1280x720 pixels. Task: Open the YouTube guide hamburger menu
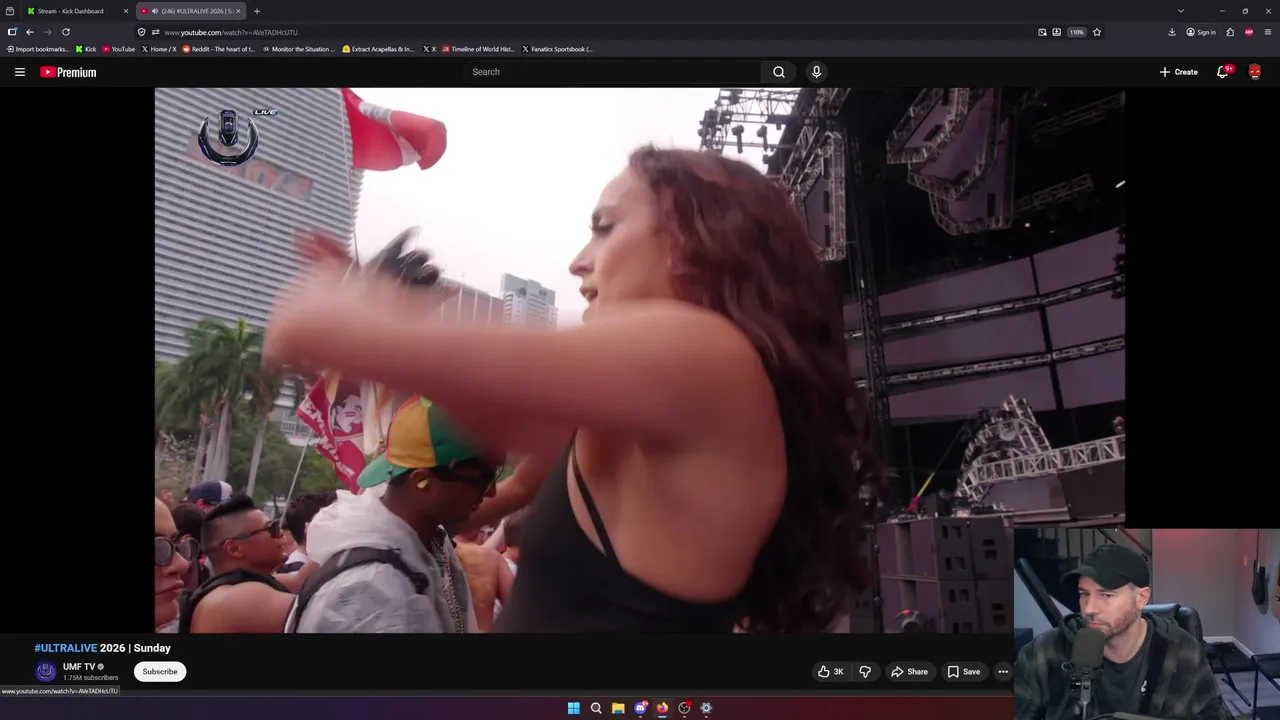(x=19, y=72)
